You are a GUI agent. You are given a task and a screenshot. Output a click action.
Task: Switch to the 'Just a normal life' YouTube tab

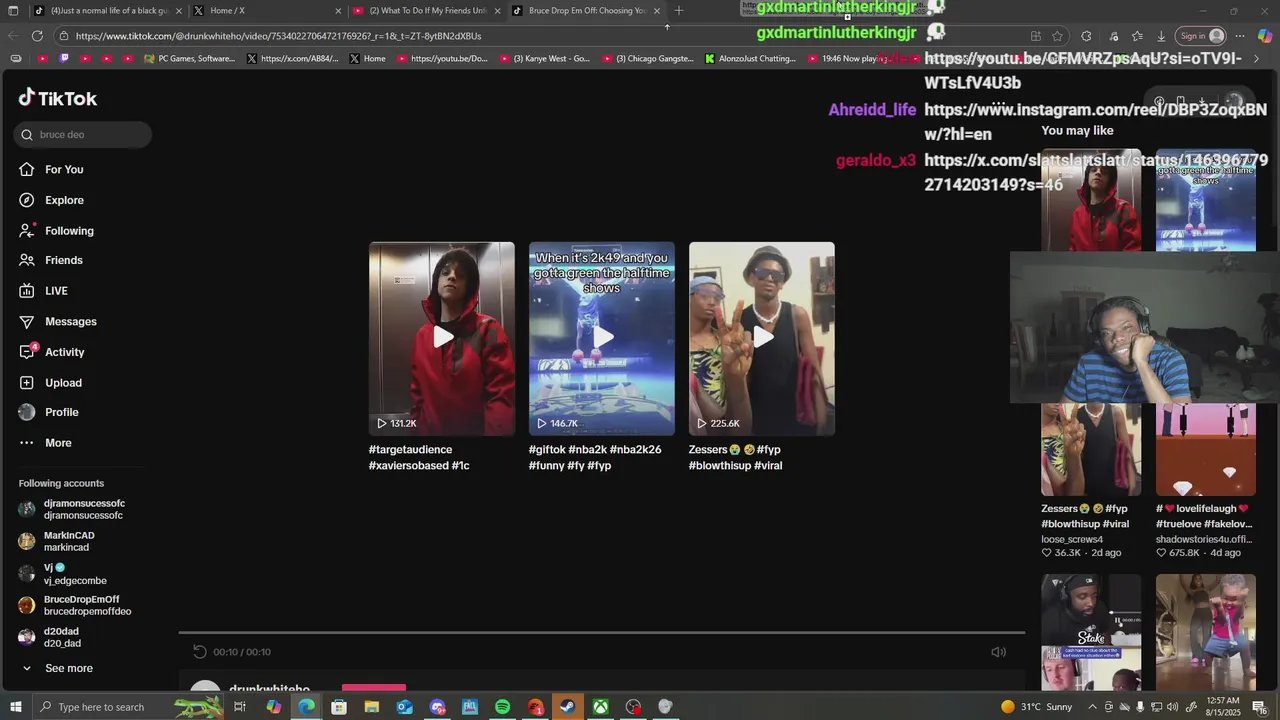[x=108, y=11]
